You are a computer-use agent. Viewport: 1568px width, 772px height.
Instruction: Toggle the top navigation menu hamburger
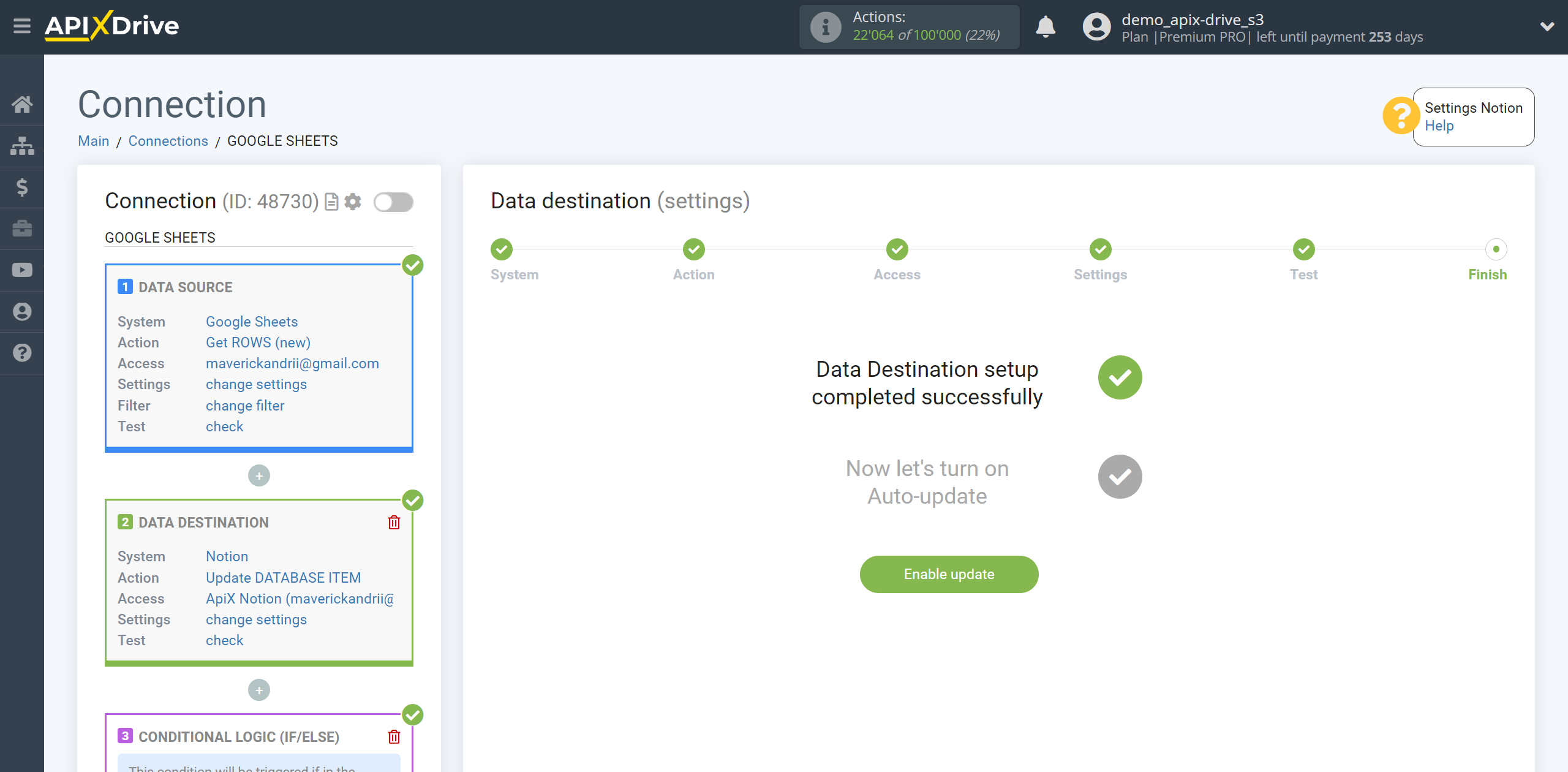point(22,26)
